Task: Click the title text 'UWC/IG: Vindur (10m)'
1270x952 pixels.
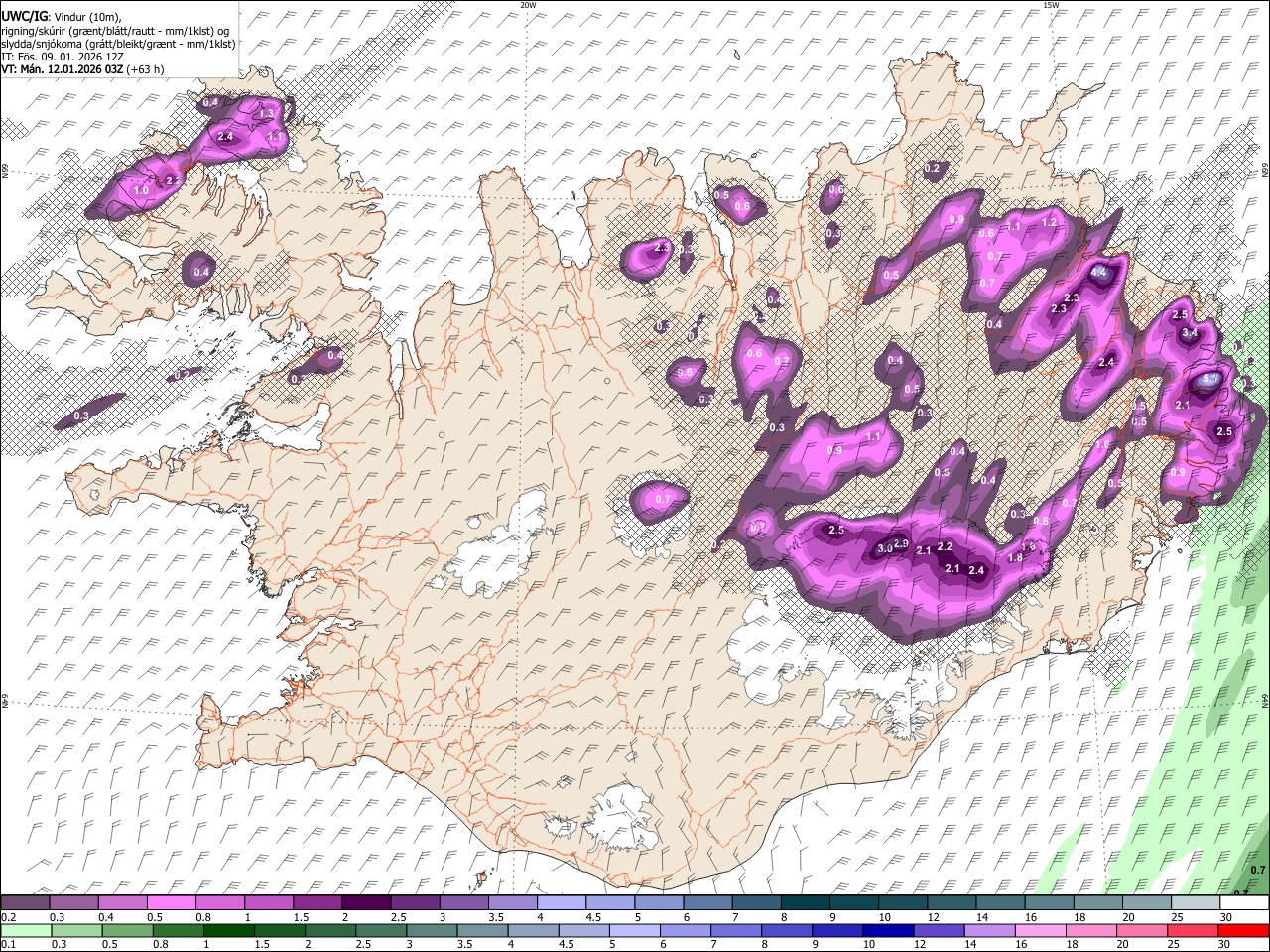Action: click(62, 17)
